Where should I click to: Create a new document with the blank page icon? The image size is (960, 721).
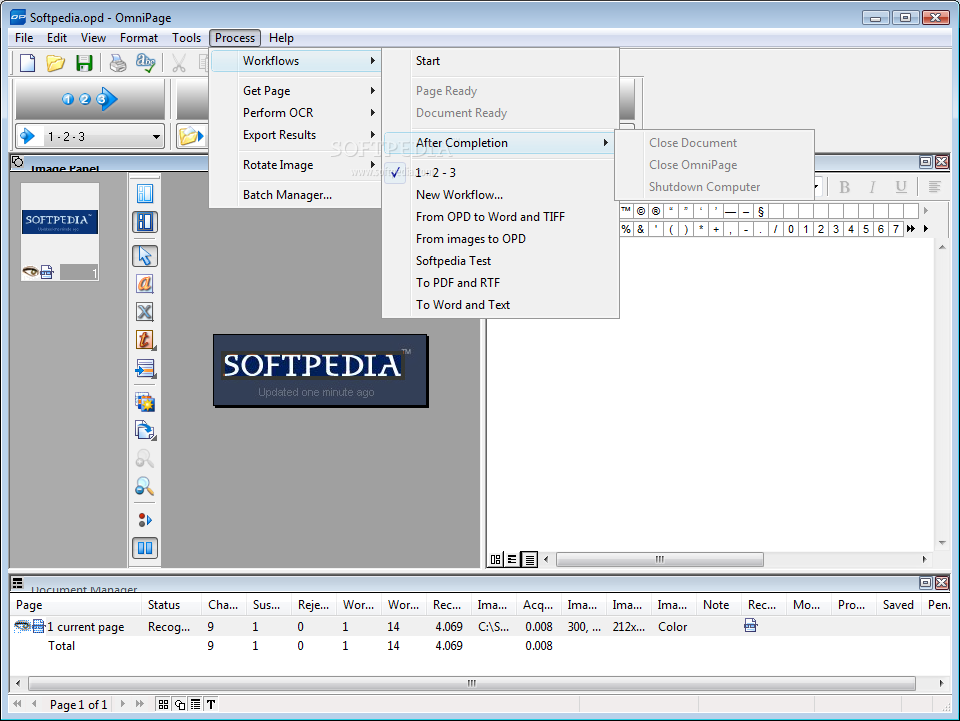coord(28,62)
